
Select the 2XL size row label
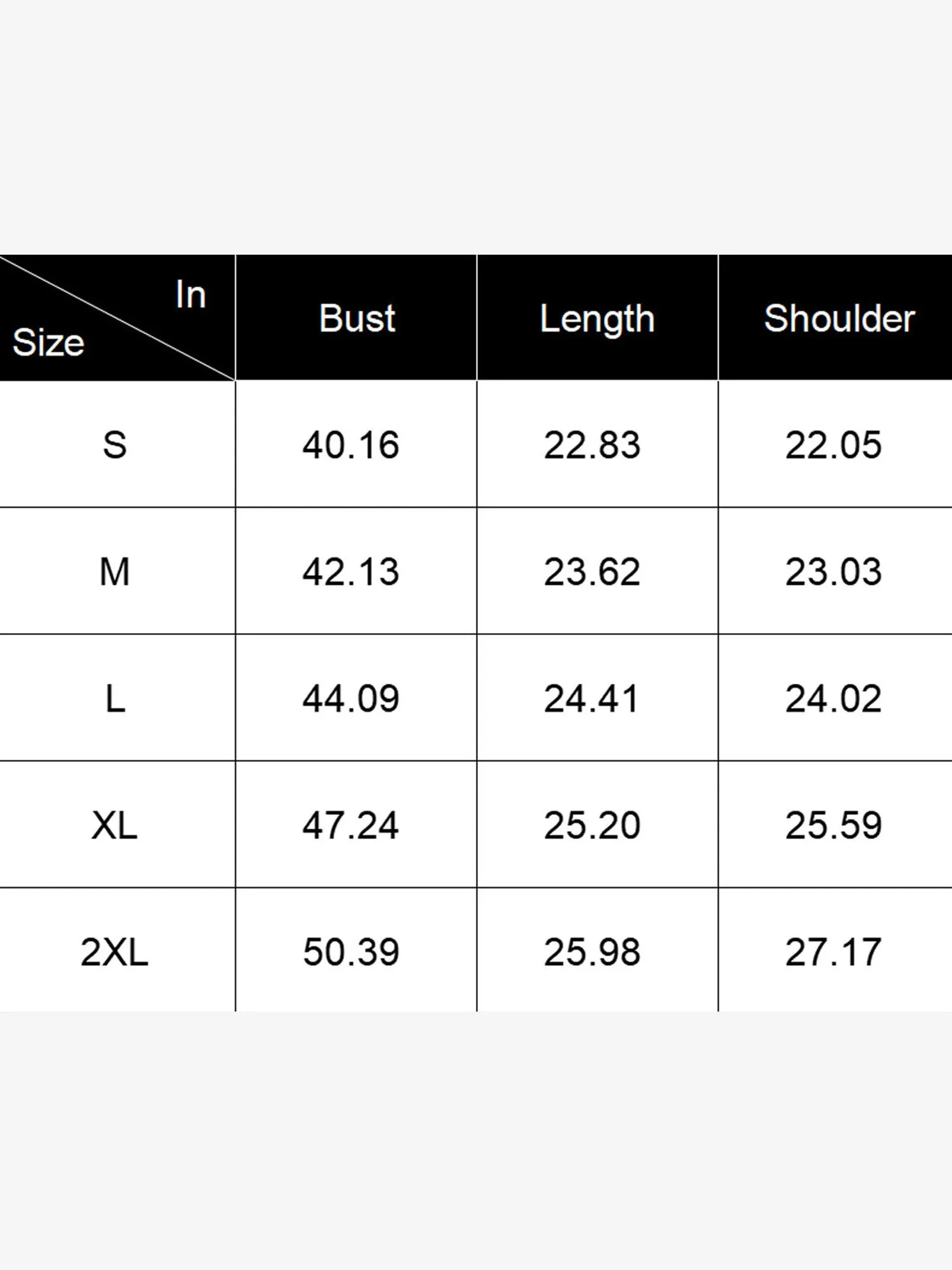(115, 952)
